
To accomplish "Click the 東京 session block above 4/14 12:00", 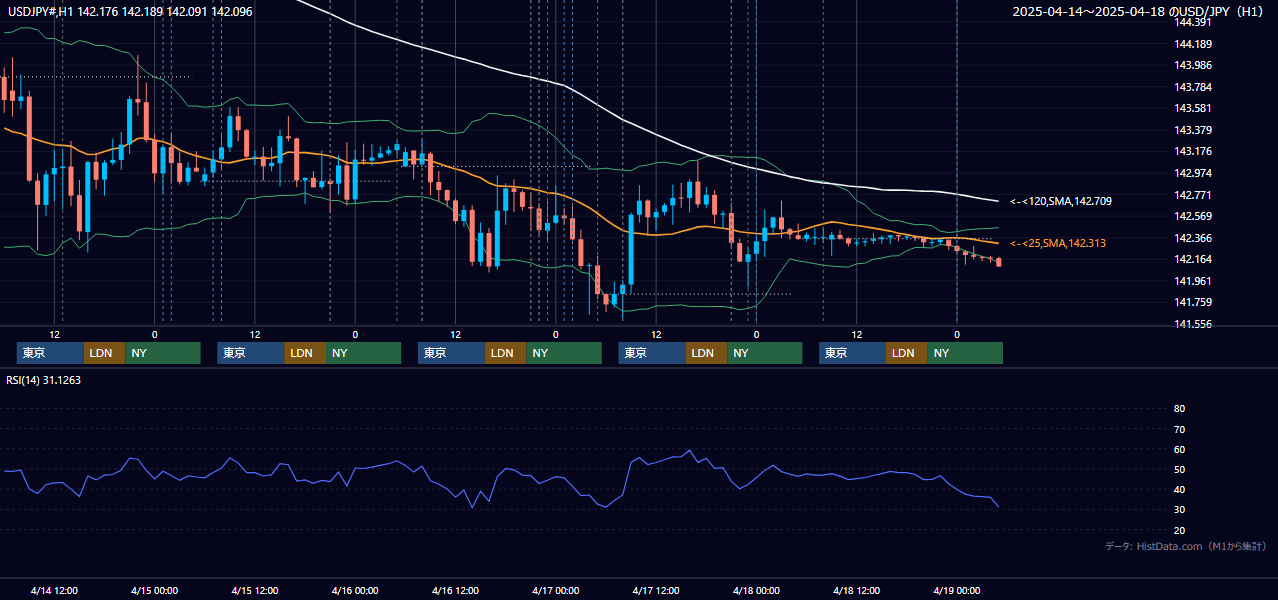I will [x=50, y=353].
